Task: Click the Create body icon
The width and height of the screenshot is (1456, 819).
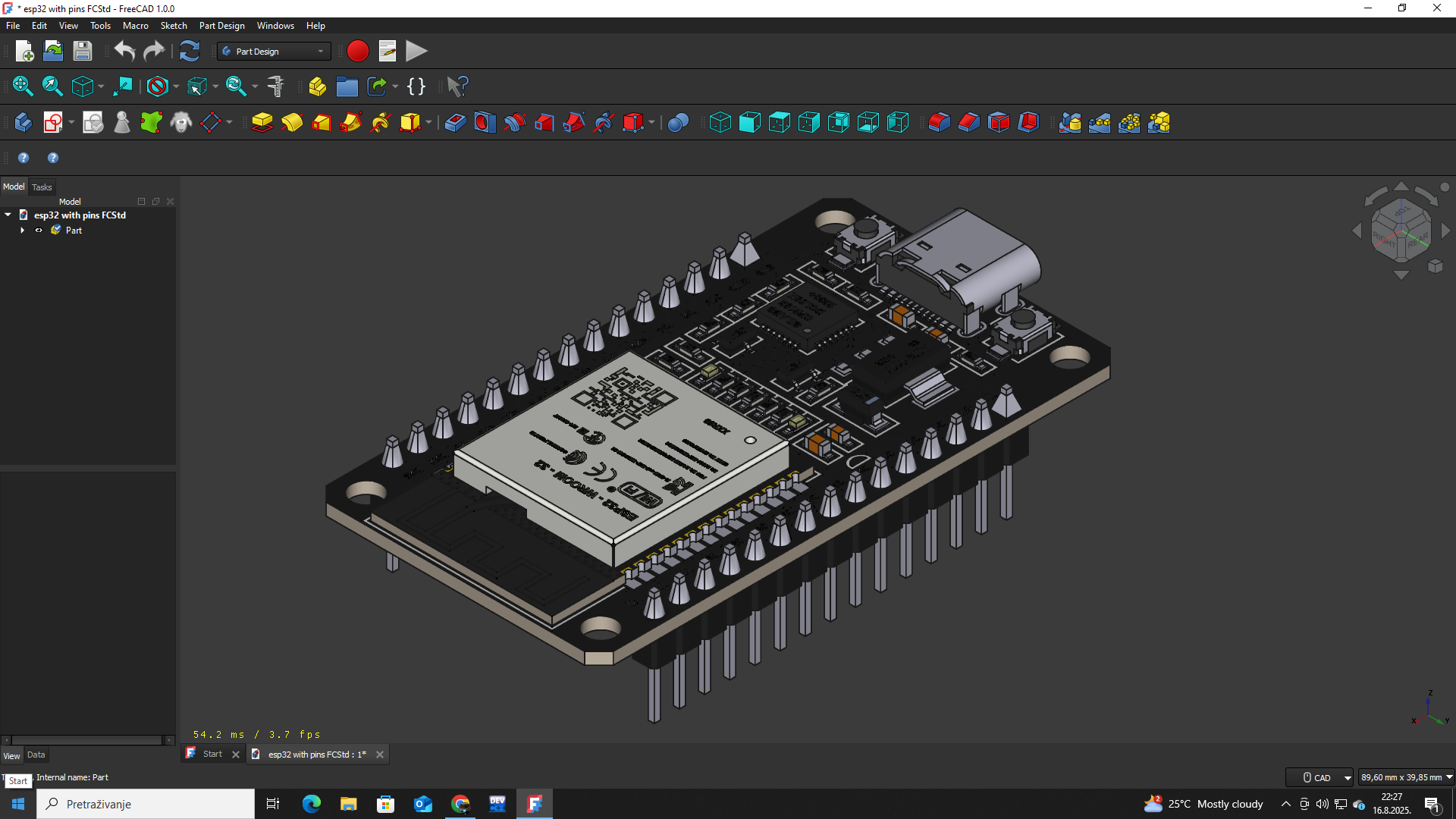Action: 23,122
